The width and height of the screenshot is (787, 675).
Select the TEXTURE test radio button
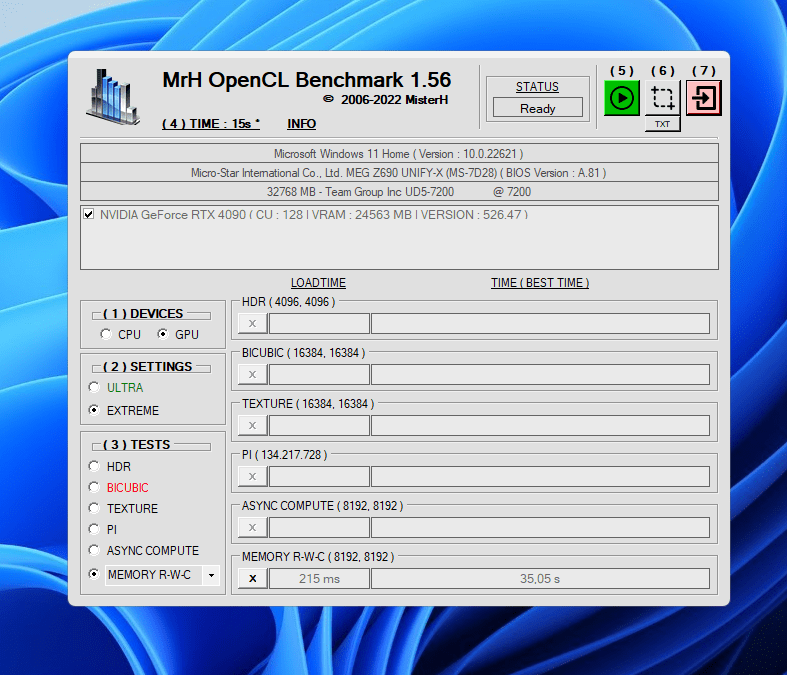(x=94, y=508)
